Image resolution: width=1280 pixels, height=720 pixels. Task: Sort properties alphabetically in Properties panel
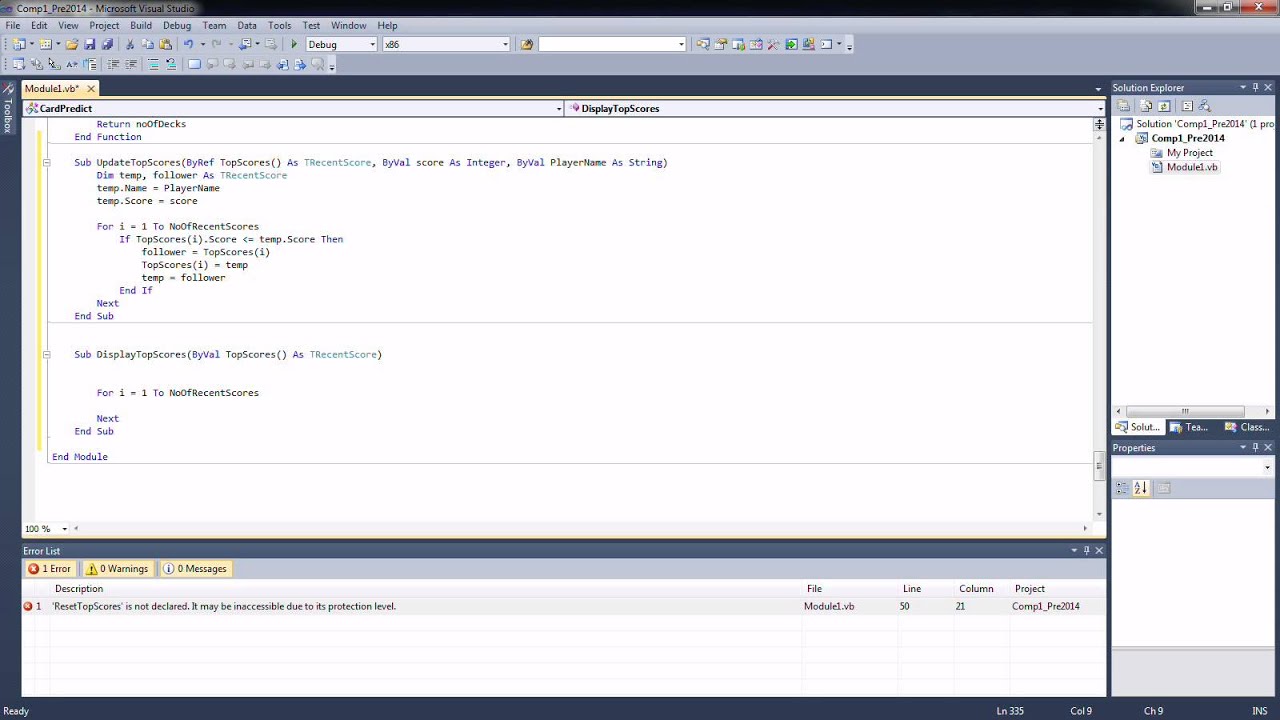click(x=1141, y=488)
